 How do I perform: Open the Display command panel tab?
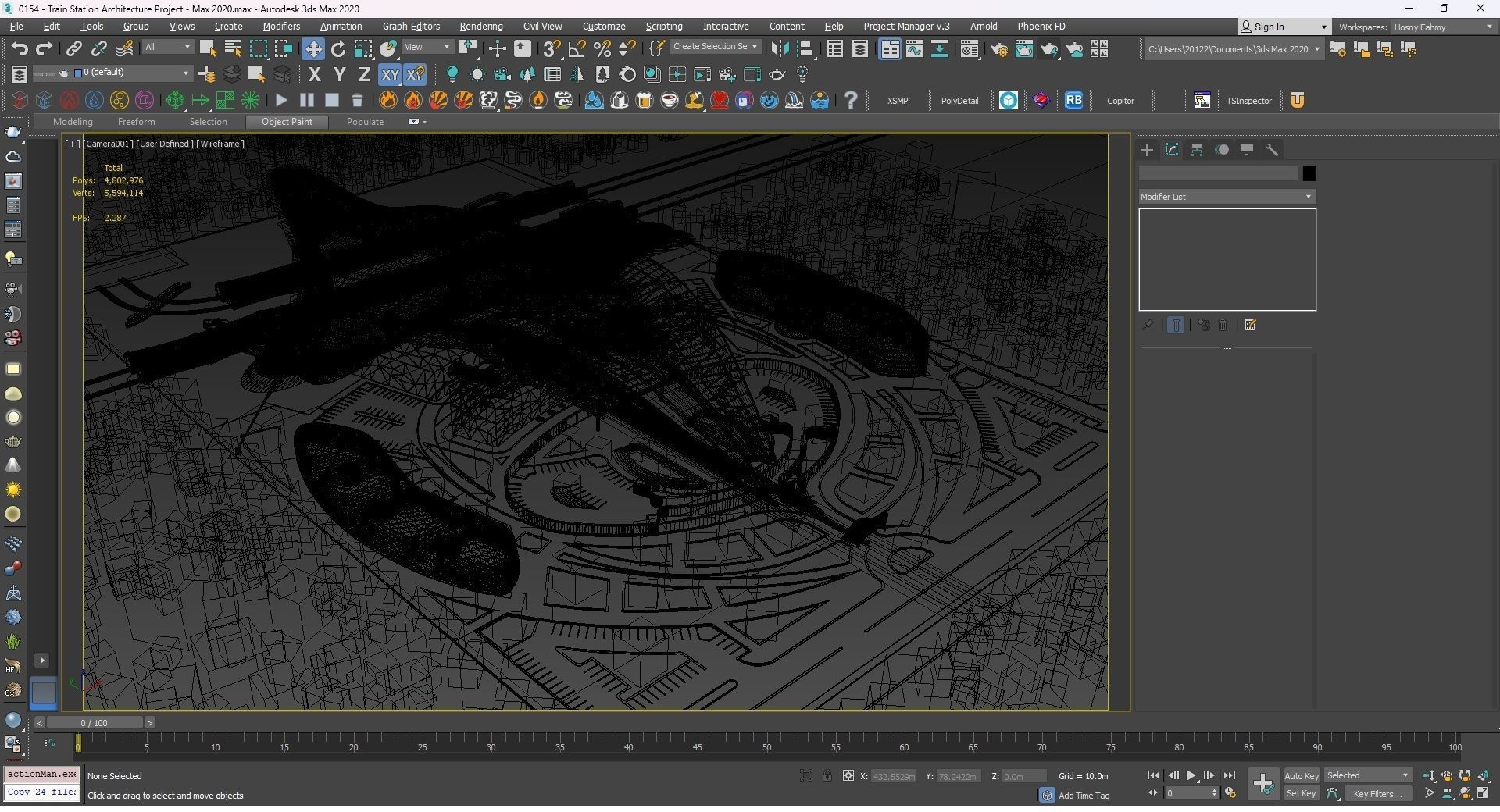[1247, 150]
